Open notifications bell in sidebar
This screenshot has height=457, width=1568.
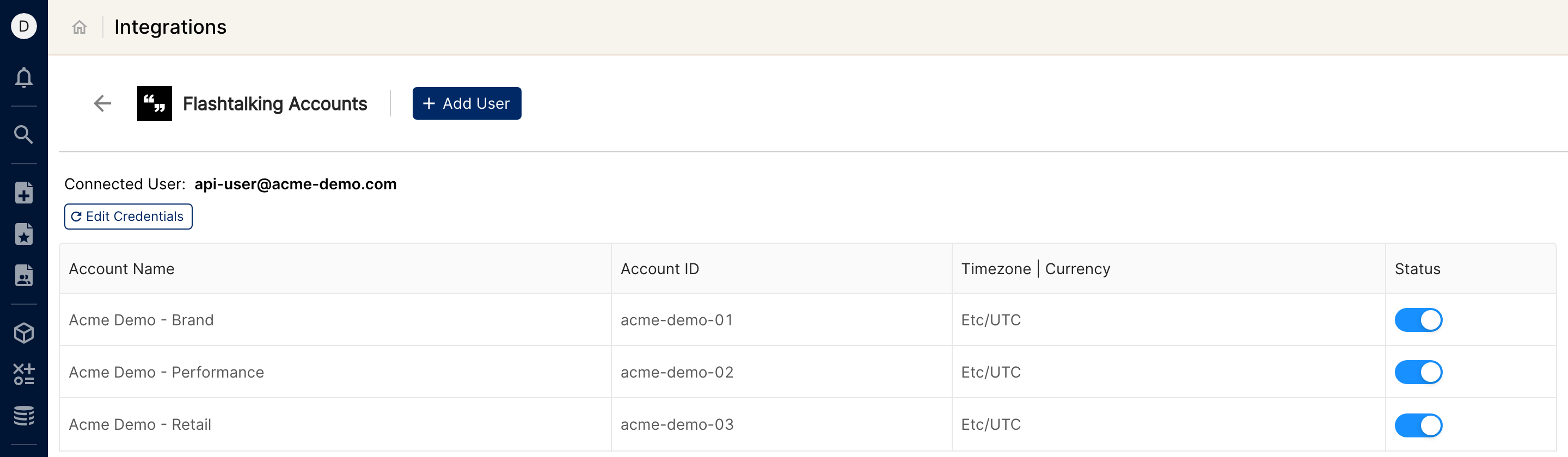[24, 77]
